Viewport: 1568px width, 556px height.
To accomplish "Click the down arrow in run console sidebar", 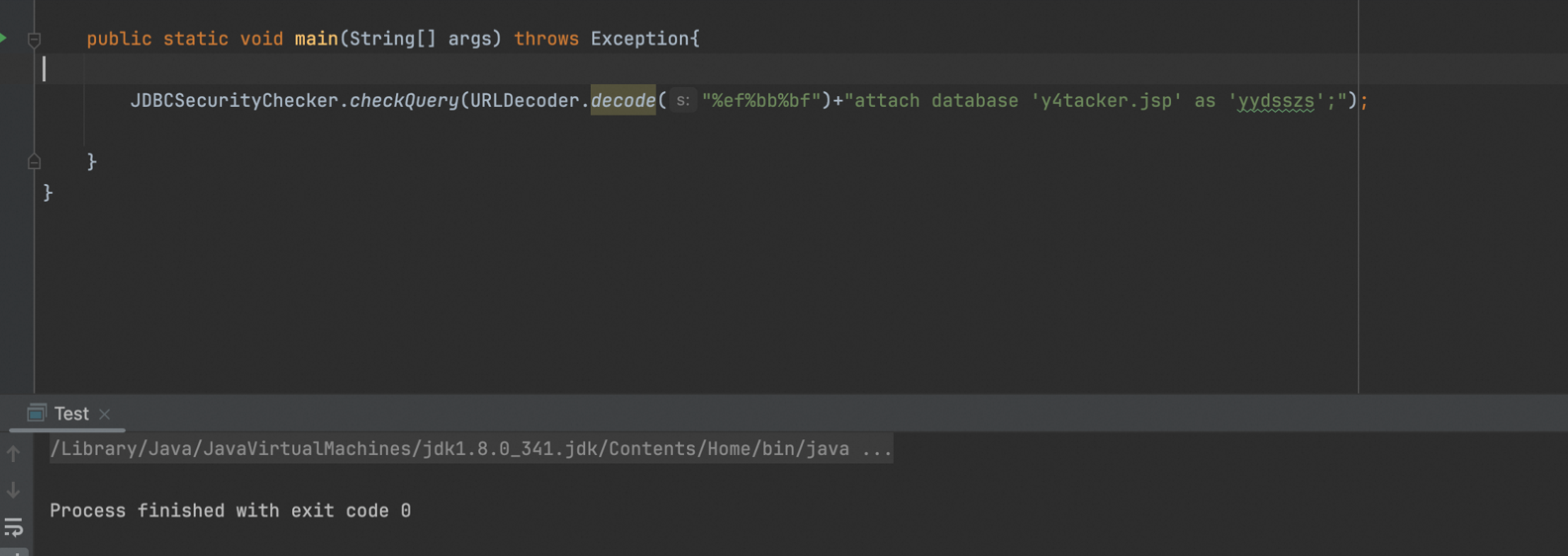I will [x=13, y=490].
